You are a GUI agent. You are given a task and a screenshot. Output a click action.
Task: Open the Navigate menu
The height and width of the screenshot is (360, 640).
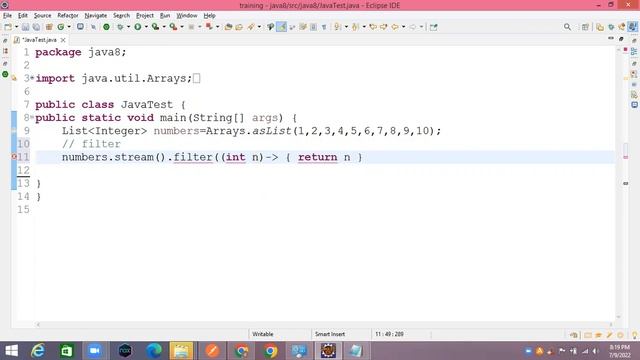pyautogui.click(x=96, y=16)
